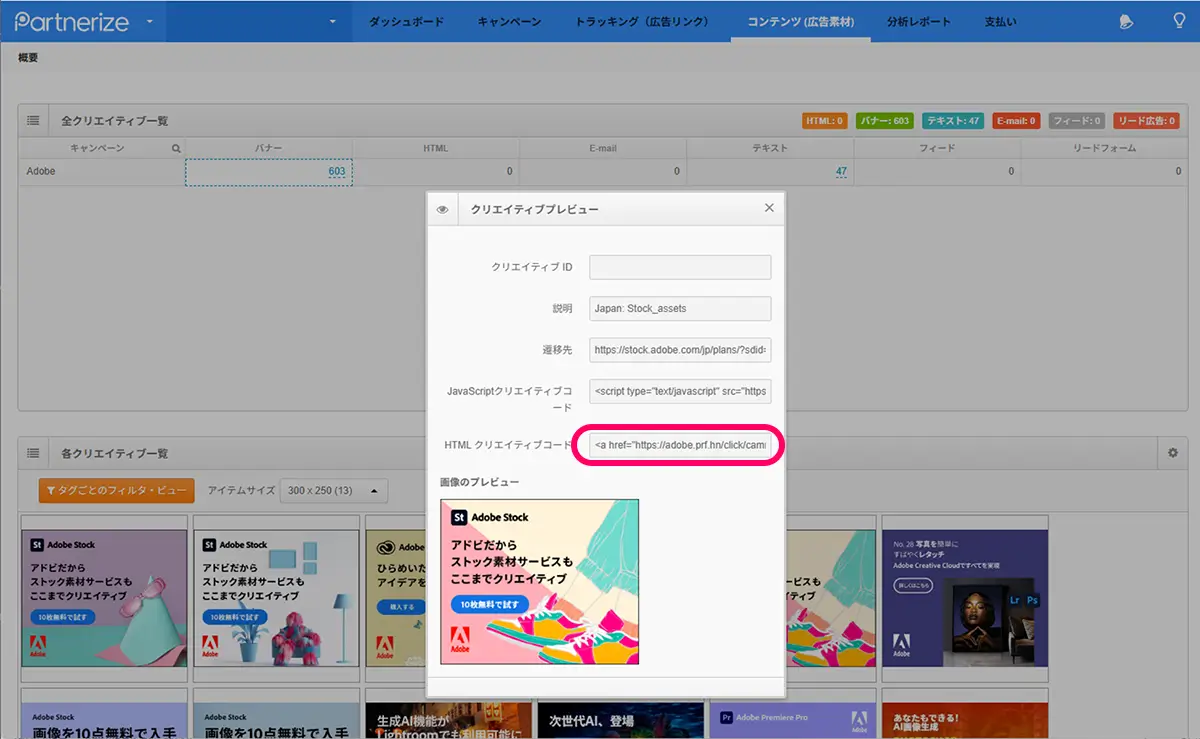Image resolution: width=1200 pixels, height=739 pixels.
Task: Expand the dropdown arrow left of ダッシュボード
Action: coord(331,21)
